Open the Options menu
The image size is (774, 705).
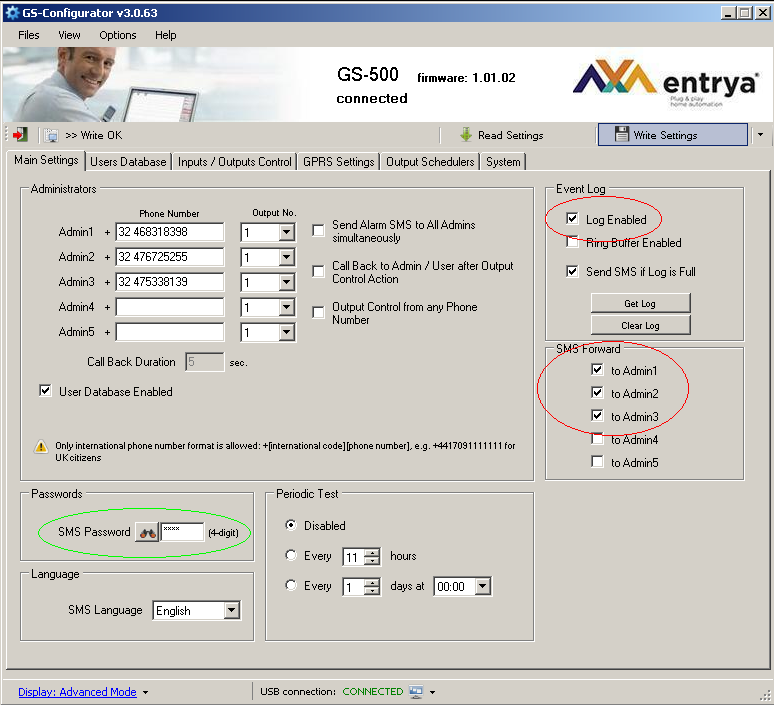point(117,35)
